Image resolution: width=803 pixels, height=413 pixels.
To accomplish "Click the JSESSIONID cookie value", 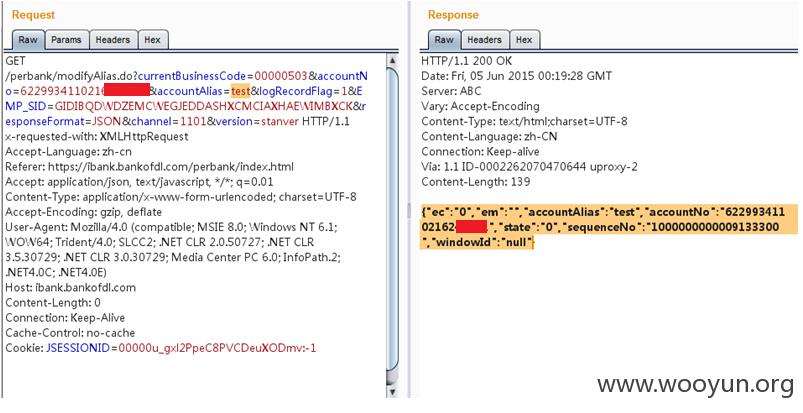I will pyautogui.click(x=218, y=348).
